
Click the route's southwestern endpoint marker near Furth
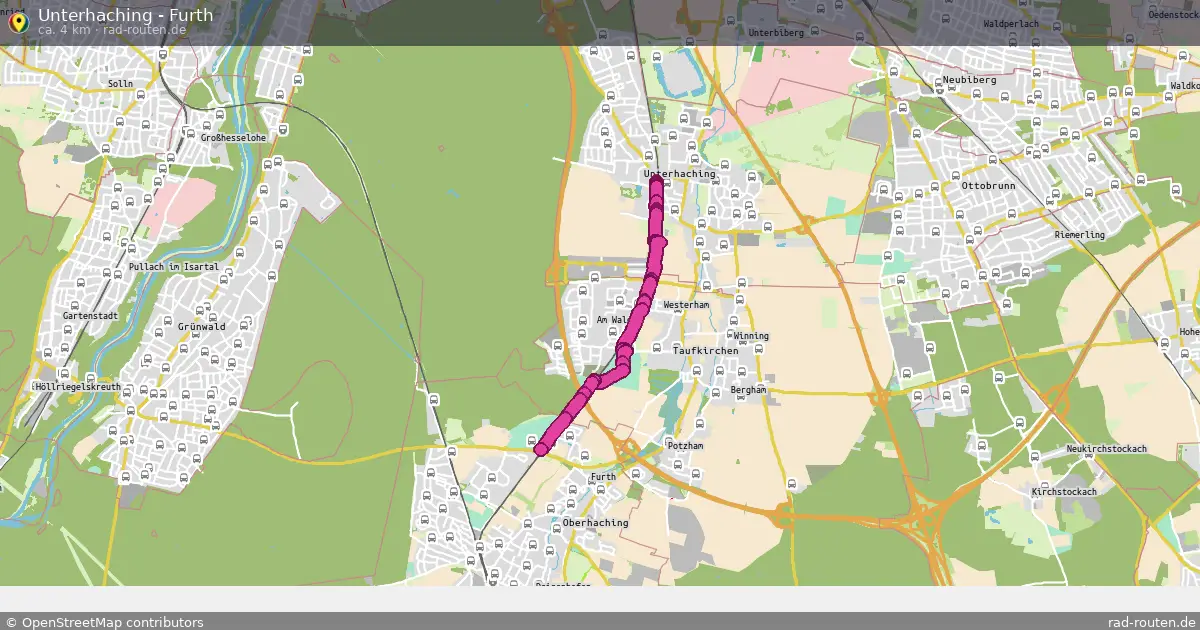(541, 450)
